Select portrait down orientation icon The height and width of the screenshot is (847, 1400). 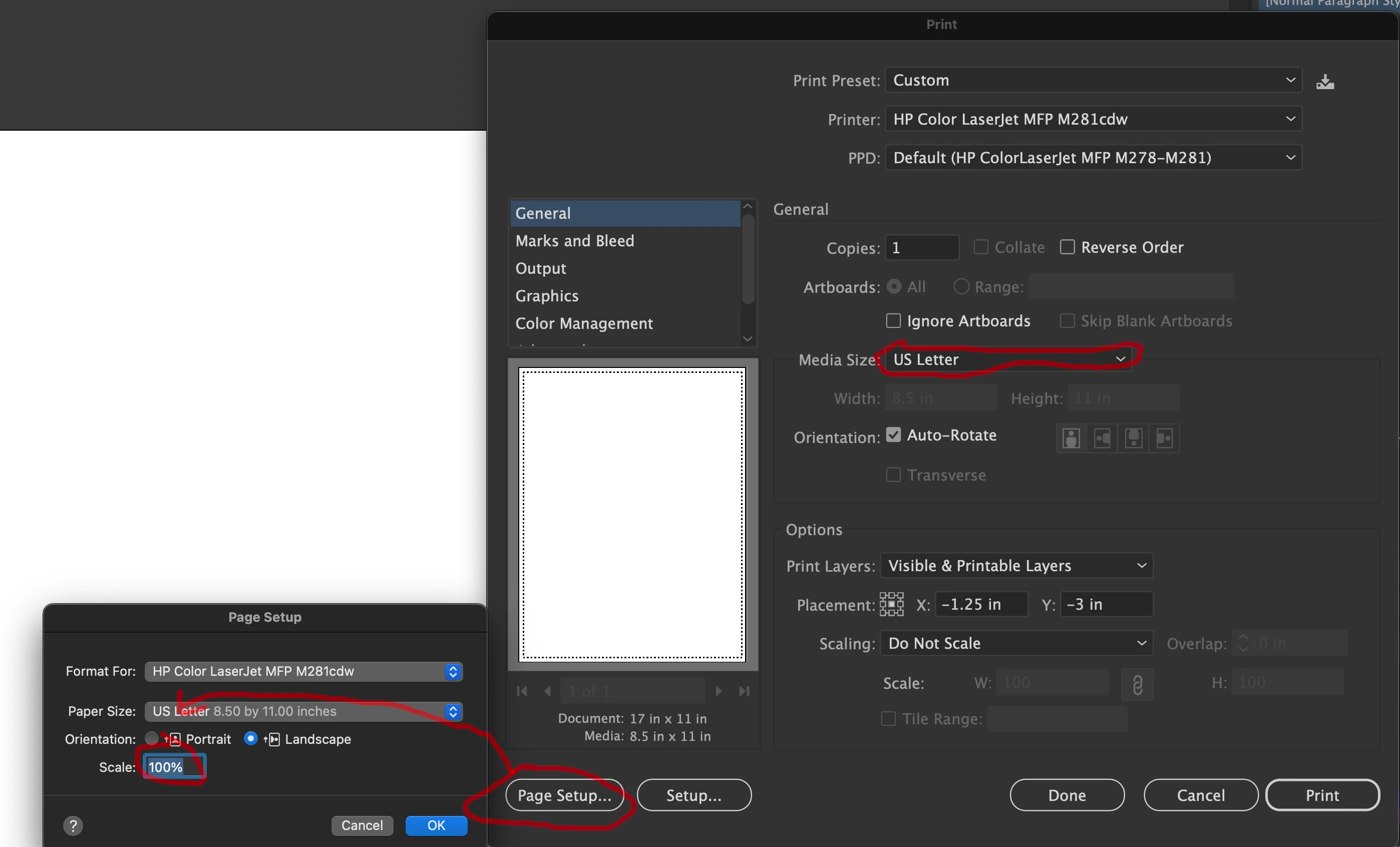pos(1134,438)
